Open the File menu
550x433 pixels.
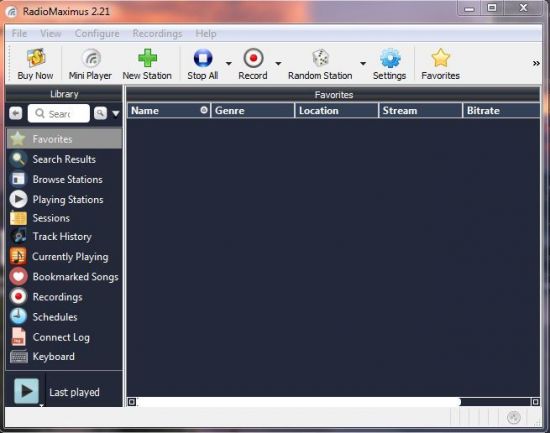coord(19,34)
